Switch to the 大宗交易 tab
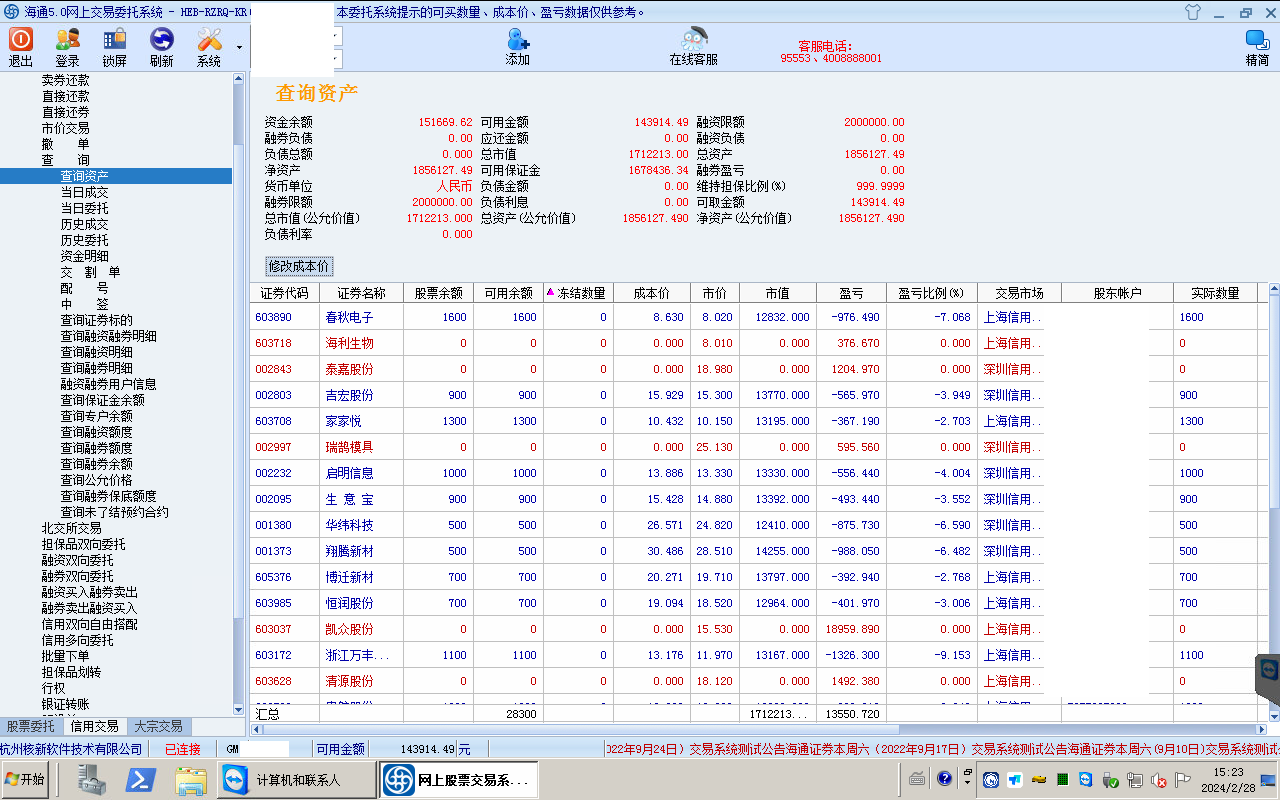1280x800 pixels. pos(158,727)
